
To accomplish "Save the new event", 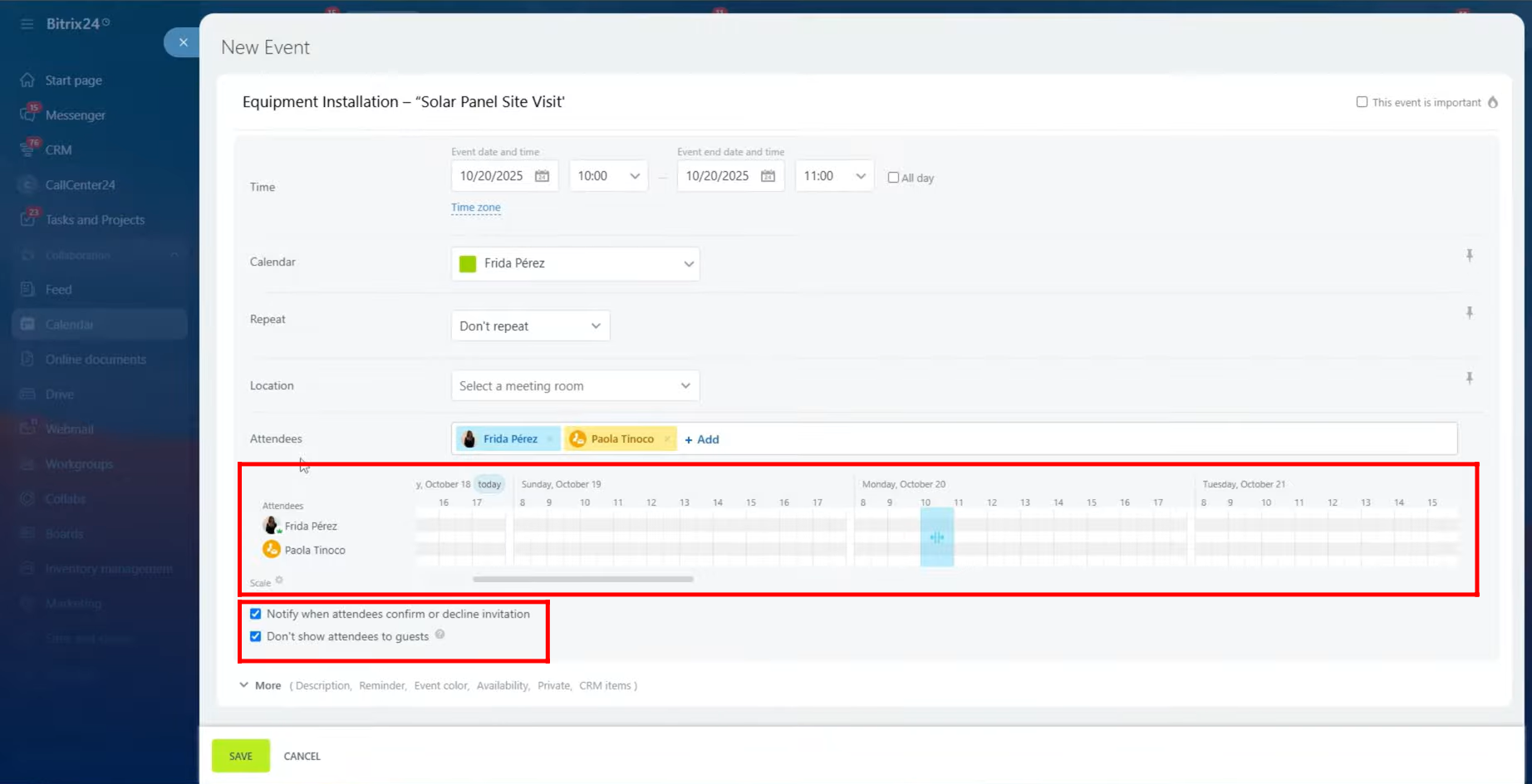I will point(241,756).
